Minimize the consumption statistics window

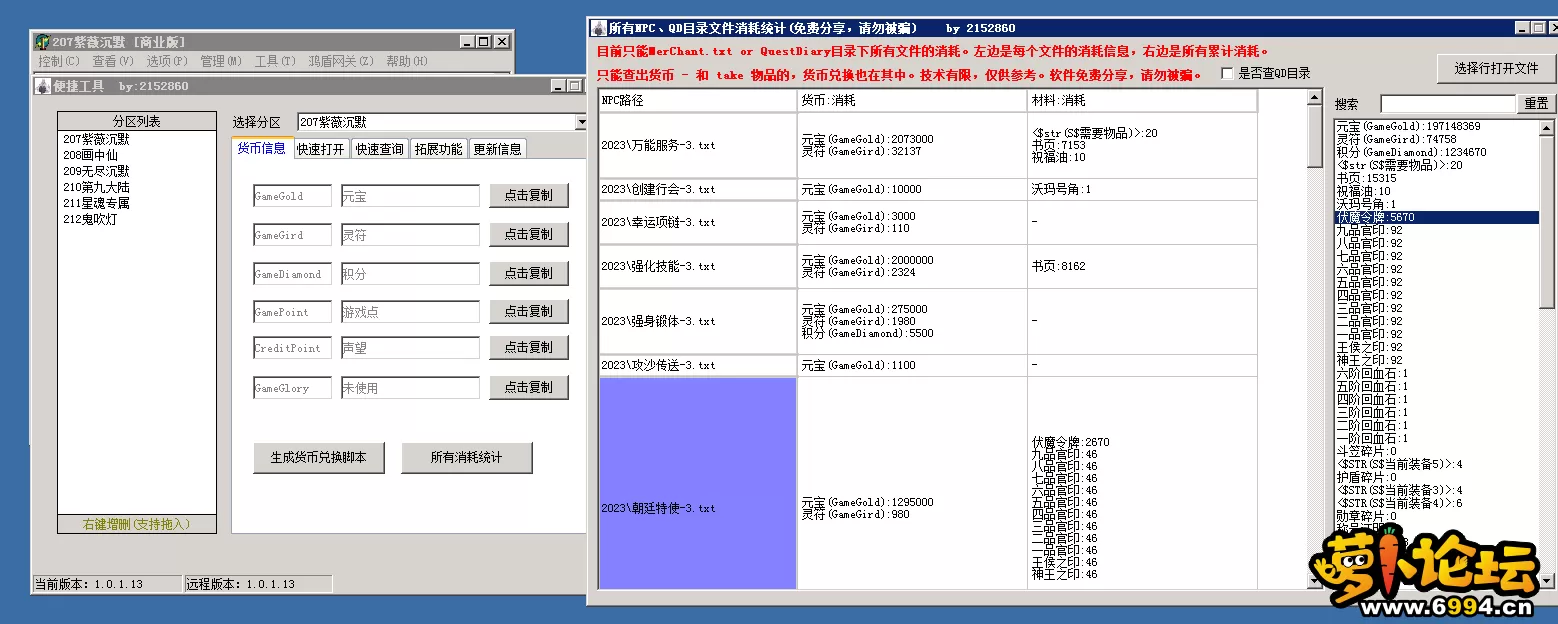tap(1521, 28)
